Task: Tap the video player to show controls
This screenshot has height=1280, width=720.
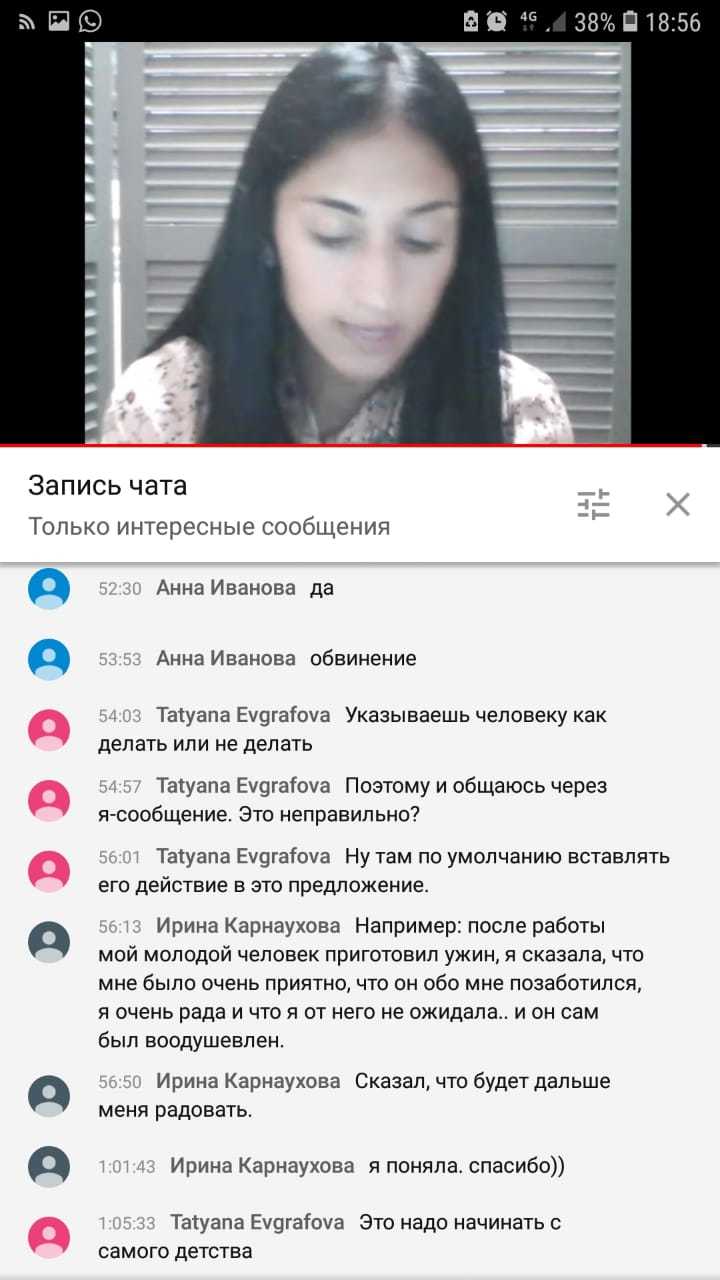Action: (x=358, y=242)
